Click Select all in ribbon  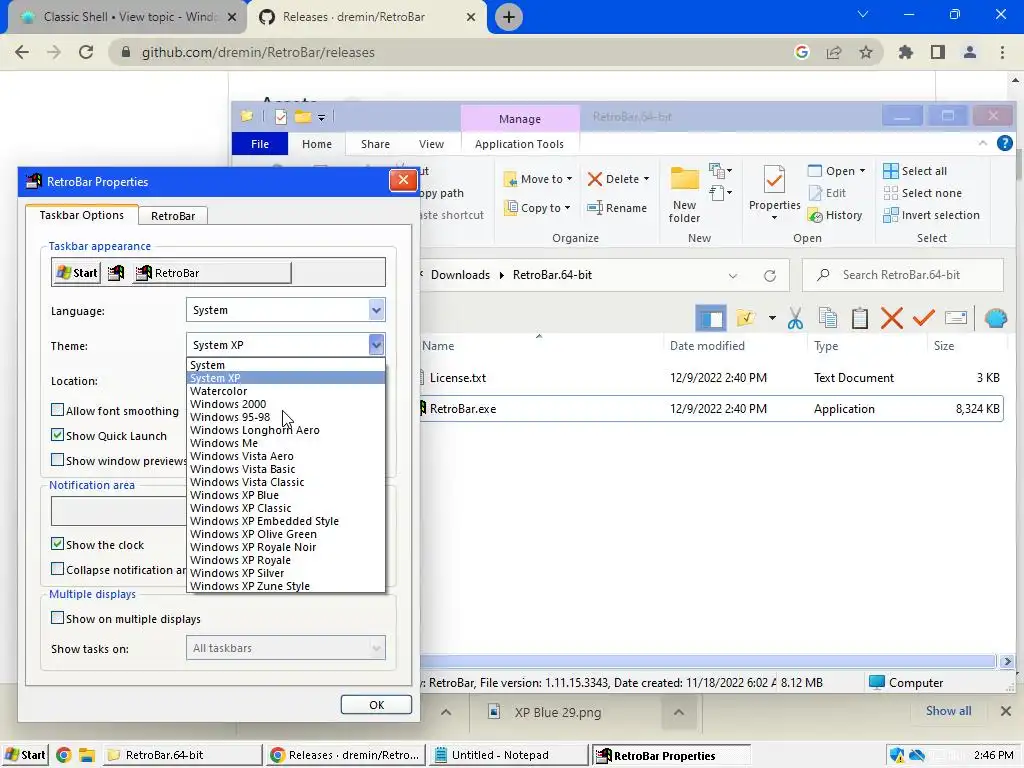pyautogui.click(x=916, y=171)
